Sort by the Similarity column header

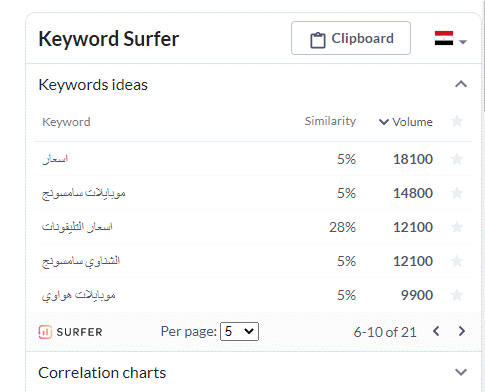click(330, 121)
